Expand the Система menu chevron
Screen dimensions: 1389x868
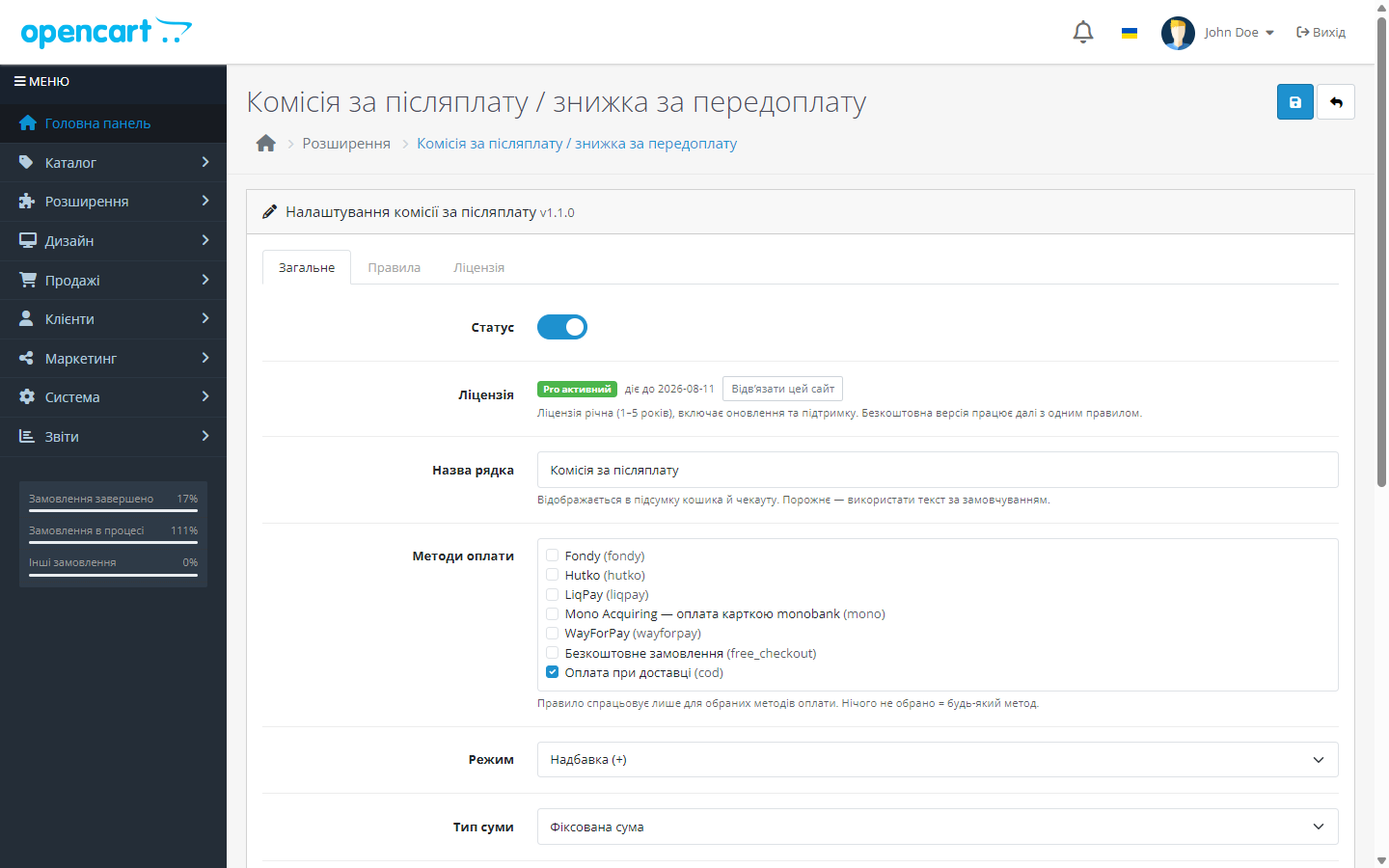pyautogui.click(x=205, y=396)
